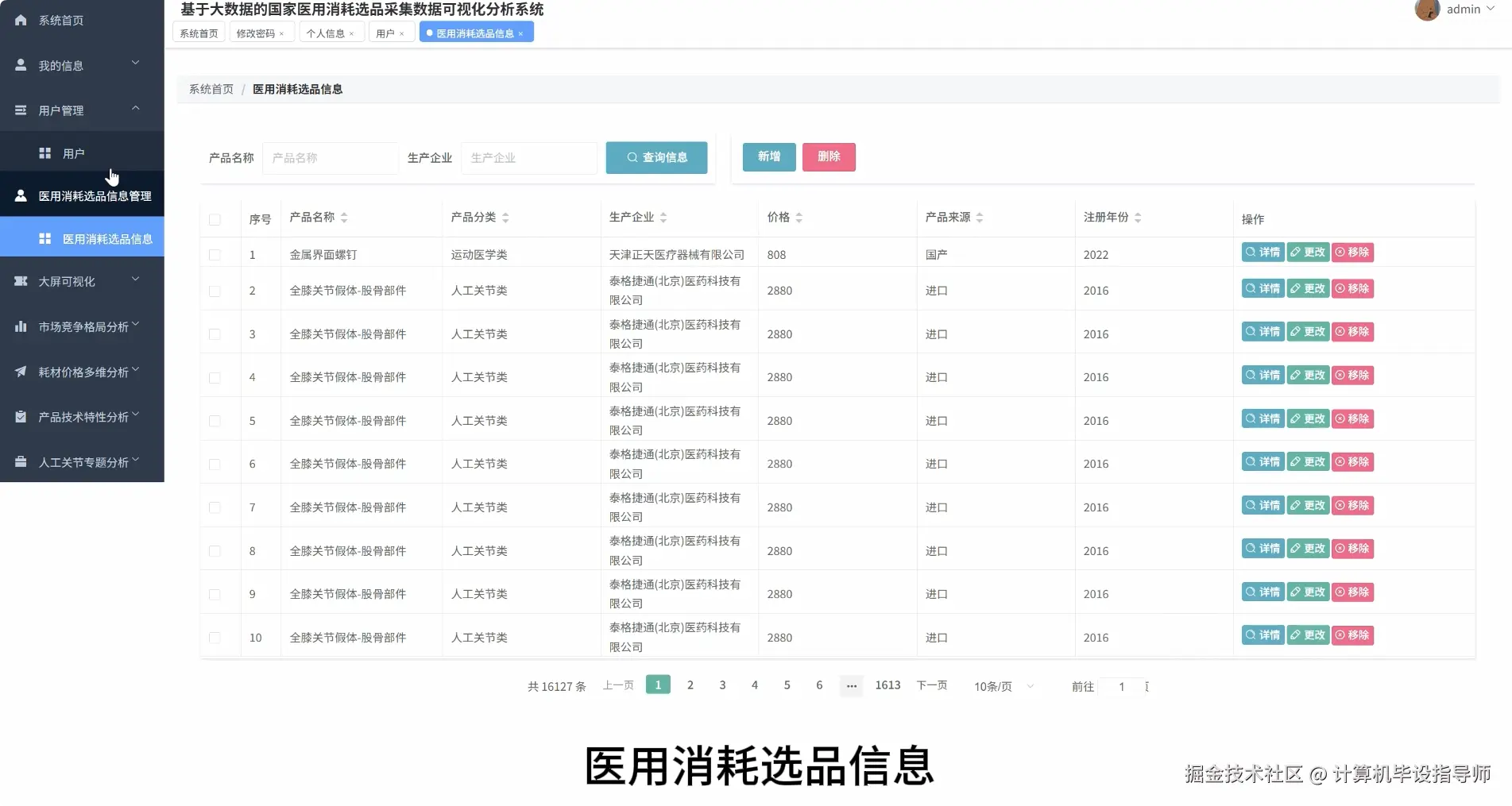The width and height of the screenshot is (1512, 806).
Task: Close the 用户 tab with its x
Action: tap(401, 33)
